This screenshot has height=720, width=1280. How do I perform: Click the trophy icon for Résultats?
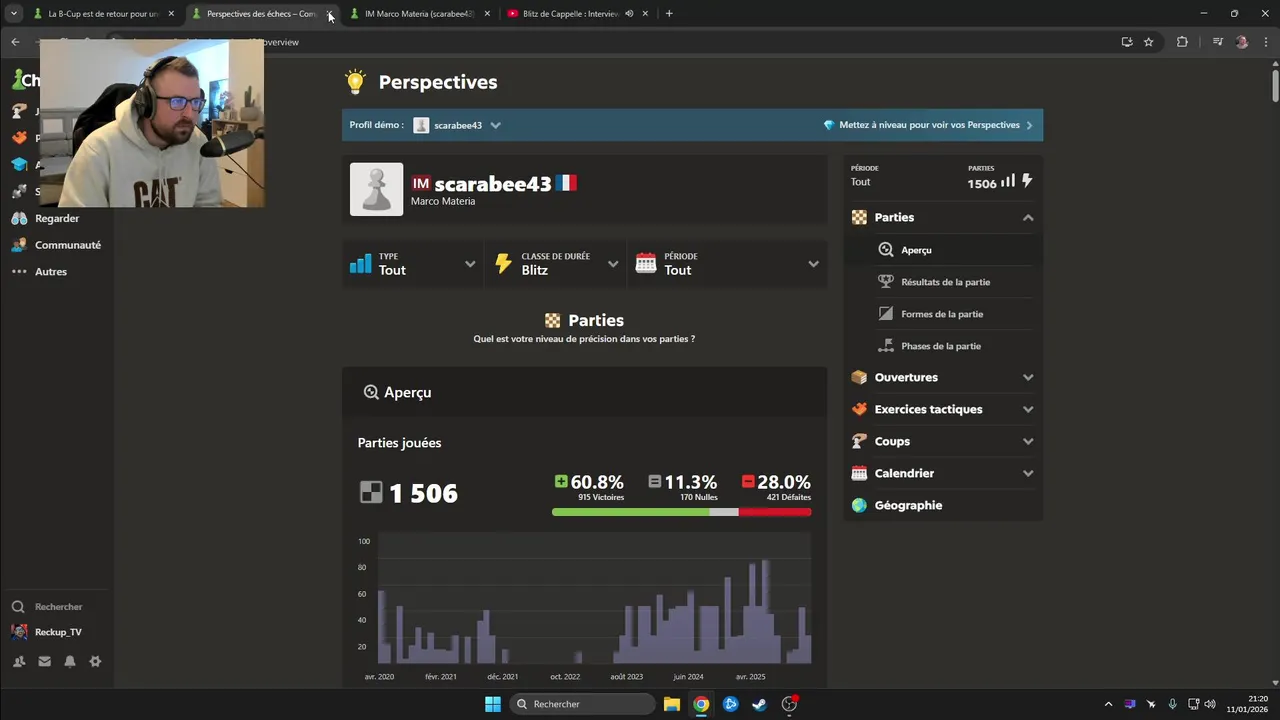click(885, 282)
